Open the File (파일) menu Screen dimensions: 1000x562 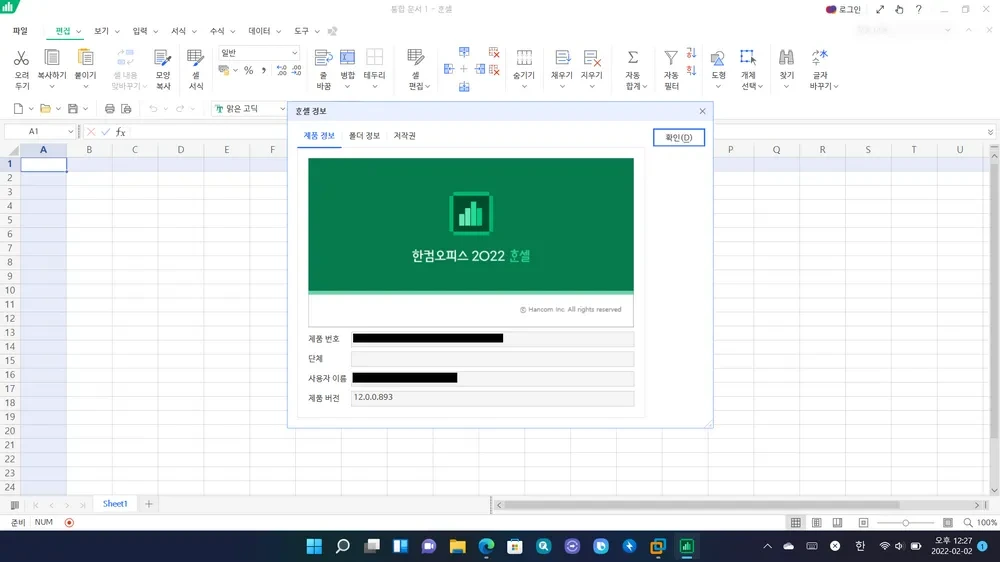click(x=20, y=31)
